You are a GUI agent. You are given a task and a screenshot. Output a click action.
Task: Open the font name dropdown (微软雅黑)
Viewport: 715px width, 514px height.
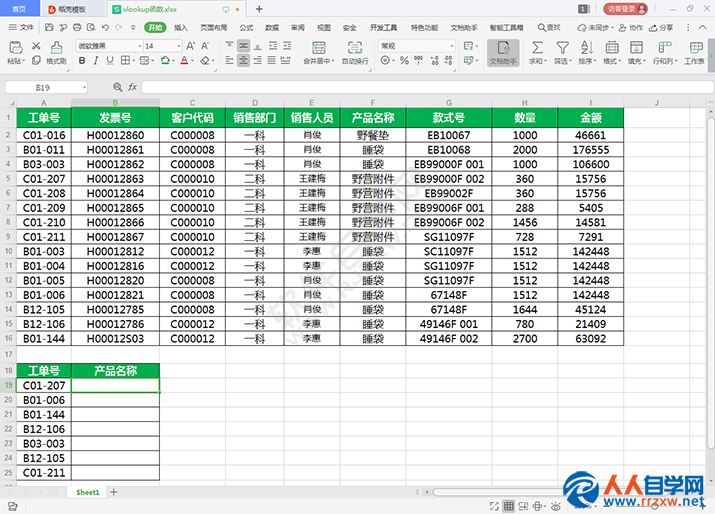[x=140, y=46]
